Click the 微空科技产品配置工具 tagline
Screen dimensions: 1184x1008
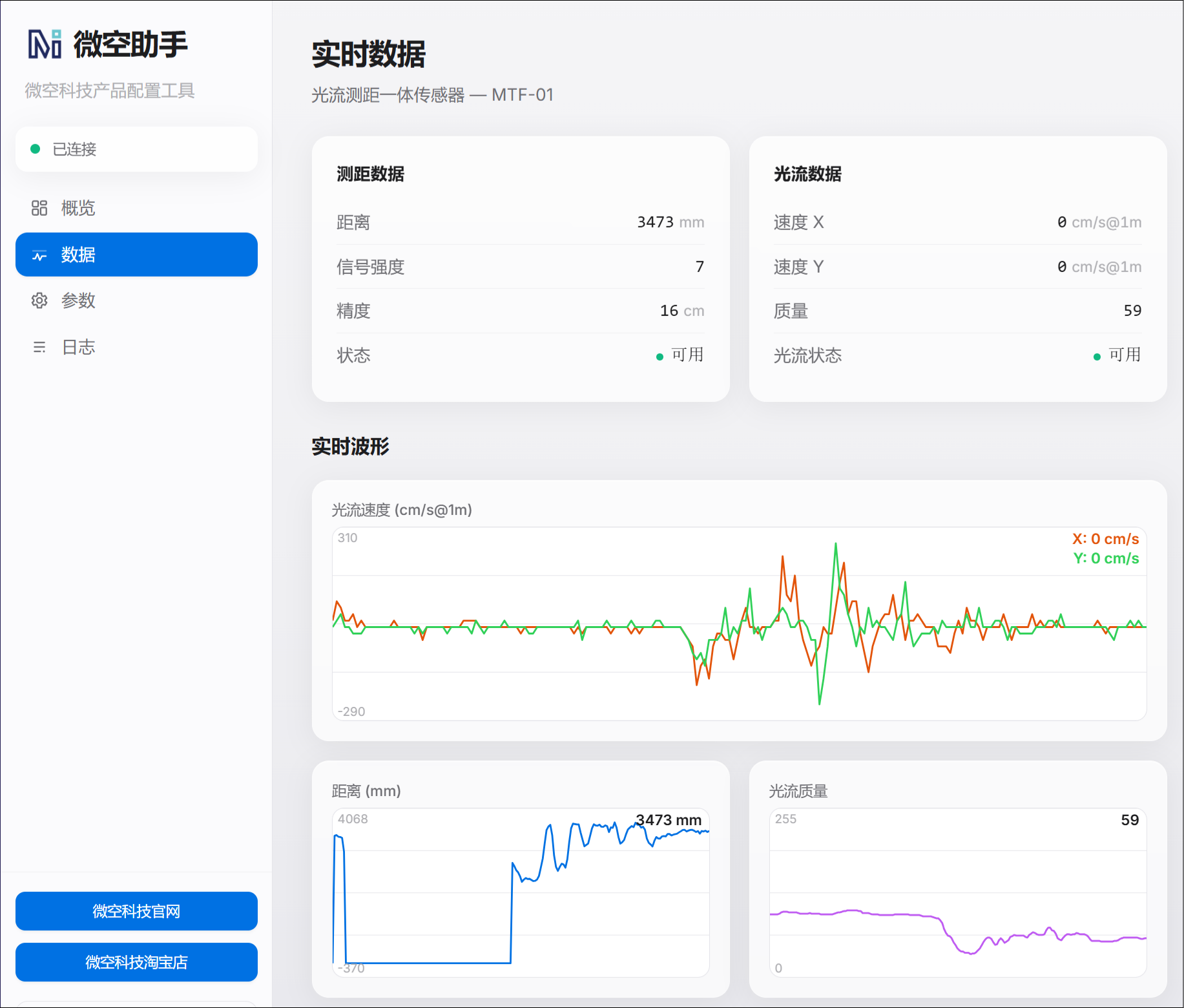point(110,90)
